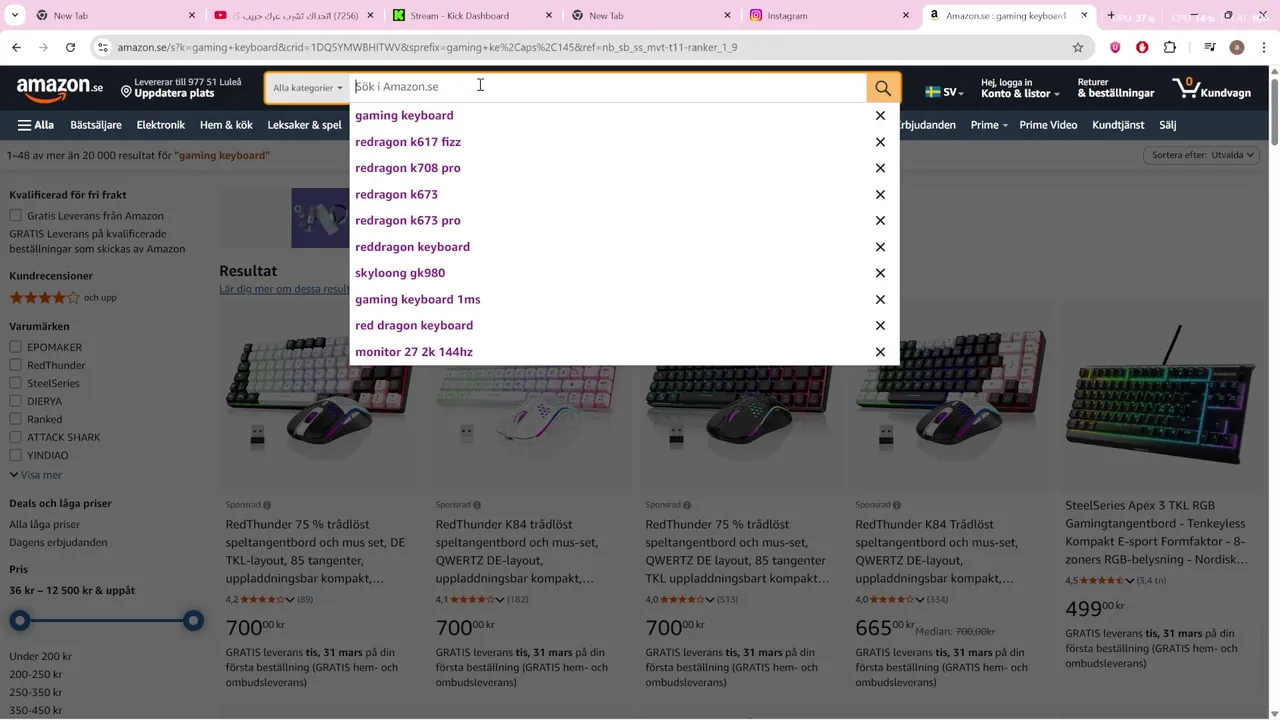Adjust the minimum price slider handle
The height and width of the screenshot is (720, 1280).
[x=20, y=621]
